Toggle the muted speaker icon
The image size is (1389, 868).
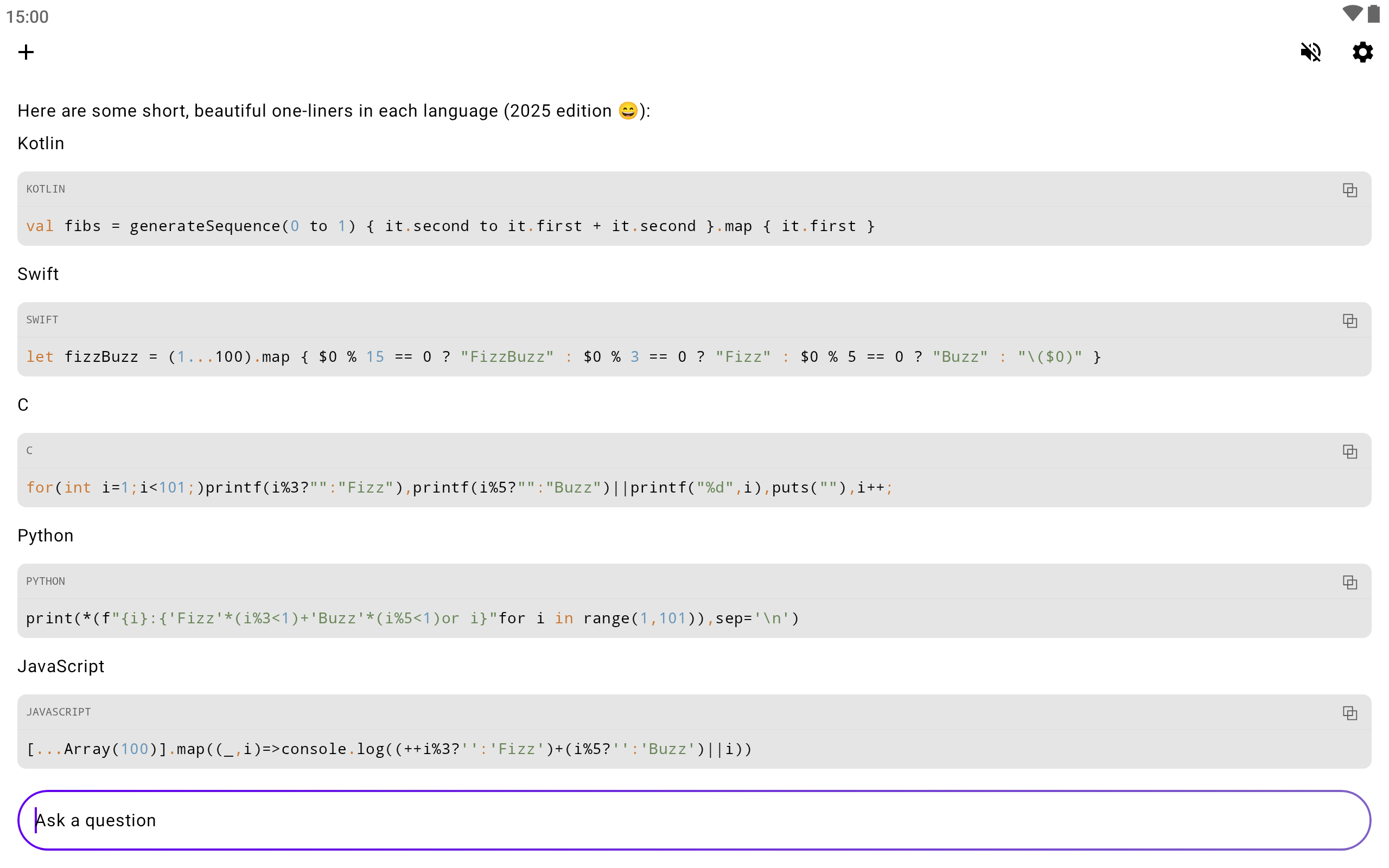point(1310,52)
